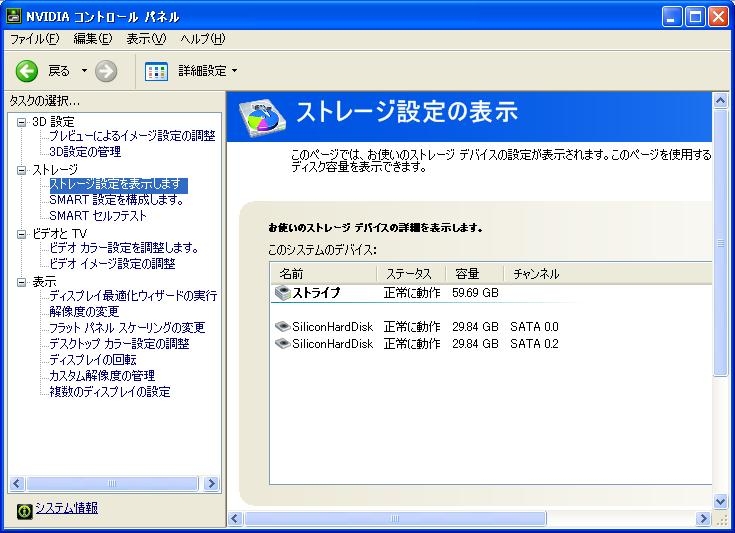Click SiliconHardDisk icon on SATA 0.0 row
The height and width of the screenshot is (533, 735).
tap(282, 326)
